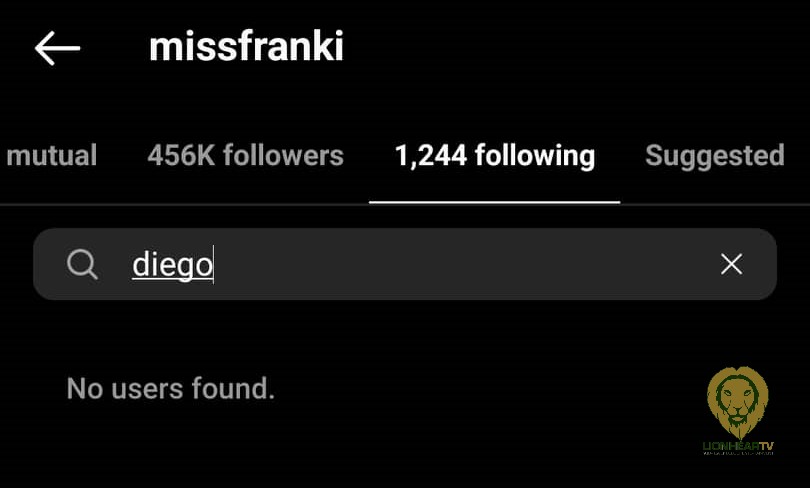Click the LionhearTV lion head logo
The height and width of the screenshot is (488, 810).
(x=738, y=402)
